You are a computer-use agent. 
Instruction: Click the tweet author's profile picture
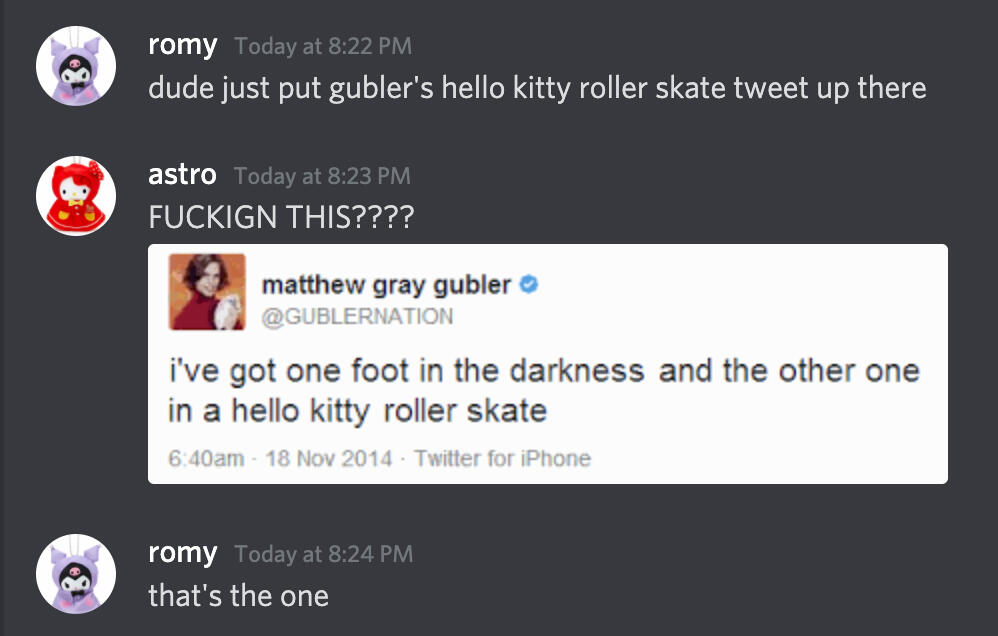coord(207,292)
